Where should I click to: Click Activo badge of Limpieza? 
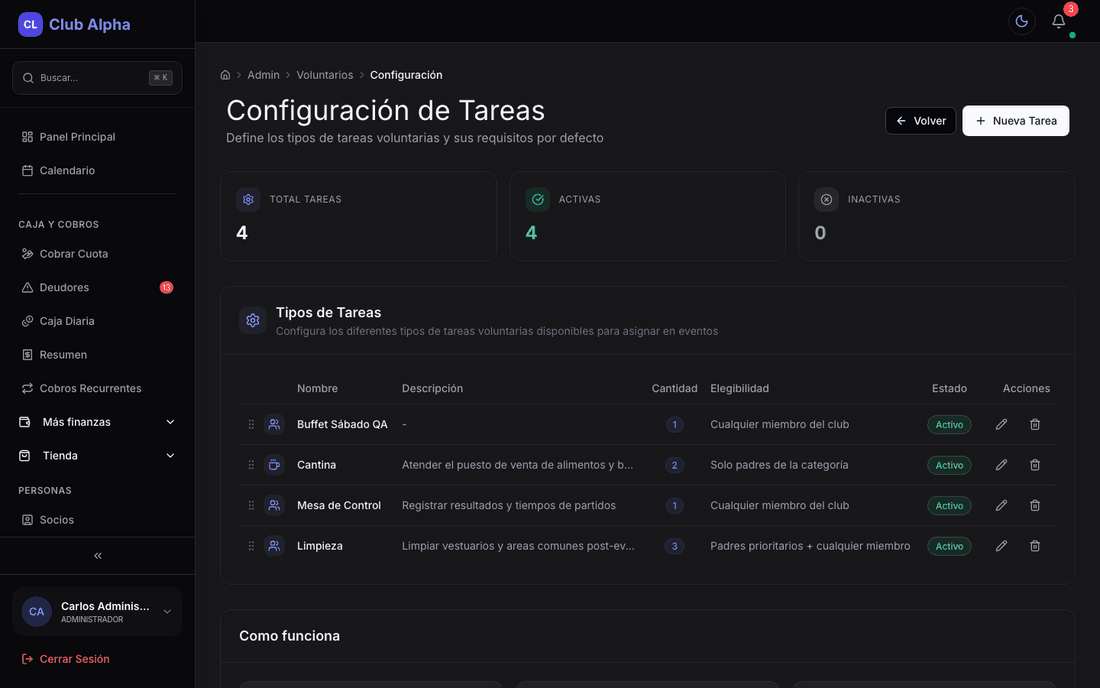949,546
